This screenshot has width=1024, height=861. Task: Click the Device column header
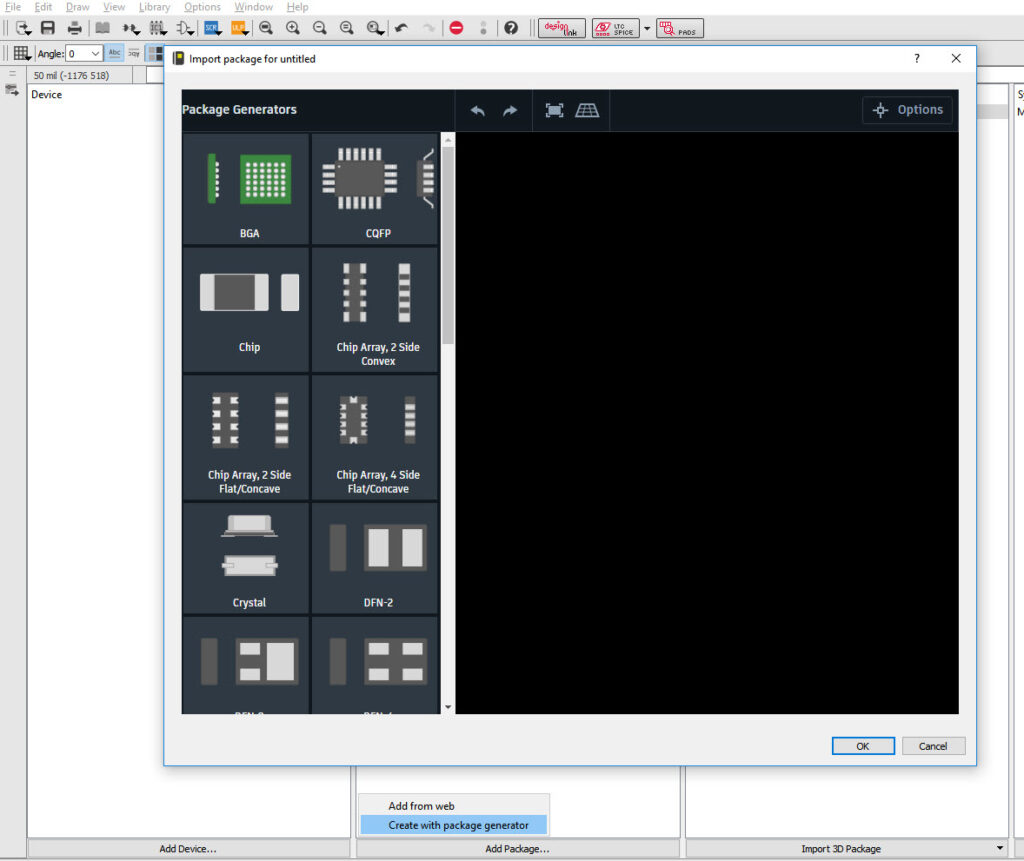click(46, 95)
